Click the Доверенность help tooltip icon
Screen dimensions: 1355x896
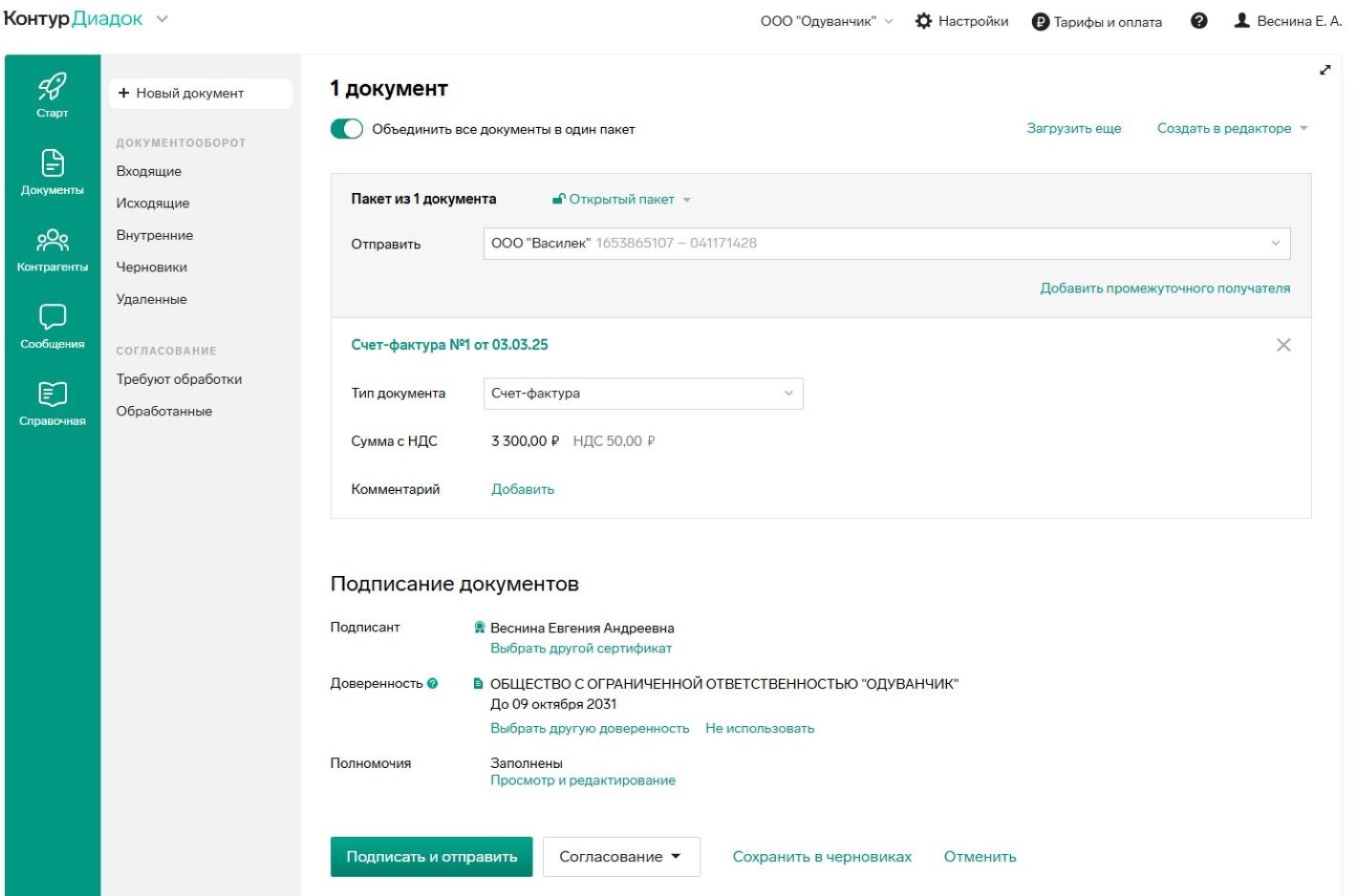pyautogui.click(x=433, y=683)
